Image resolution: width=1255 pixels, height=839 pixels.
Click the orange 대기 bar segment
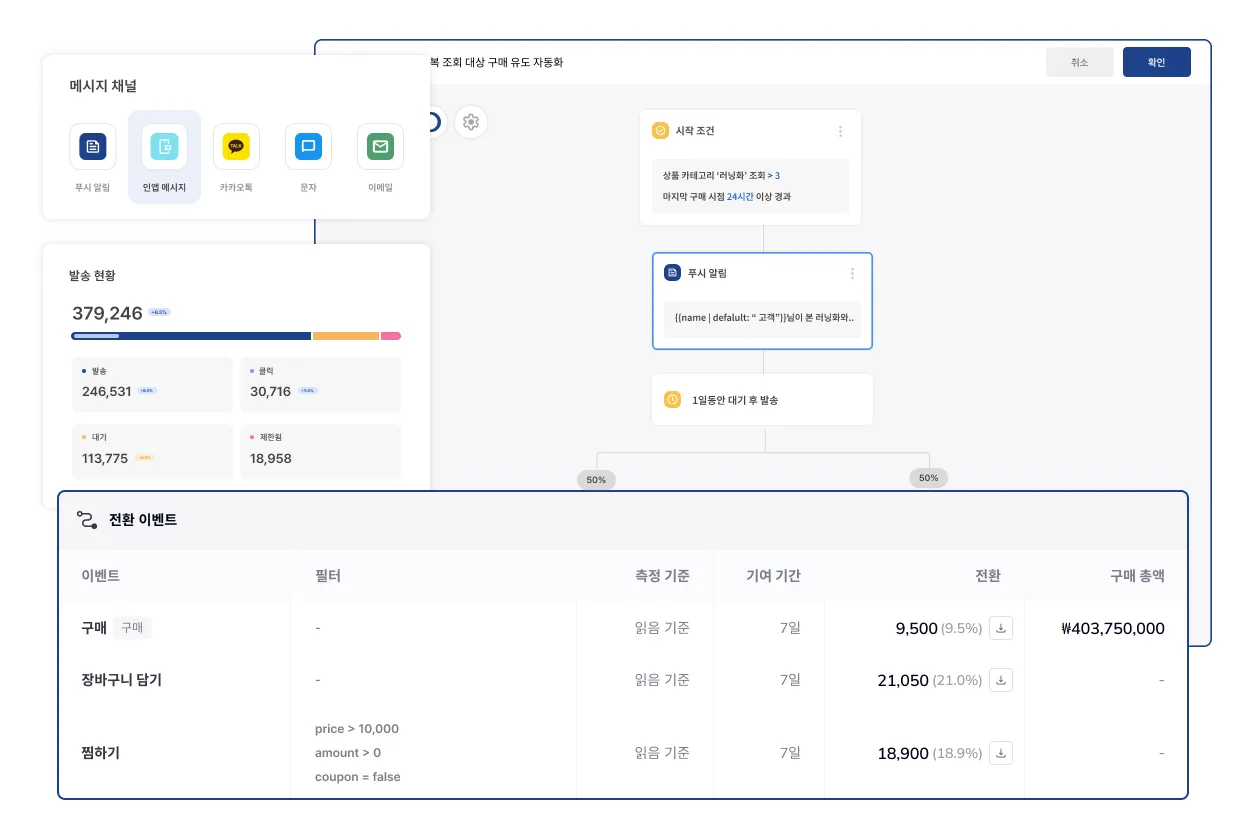click(346, 336)
